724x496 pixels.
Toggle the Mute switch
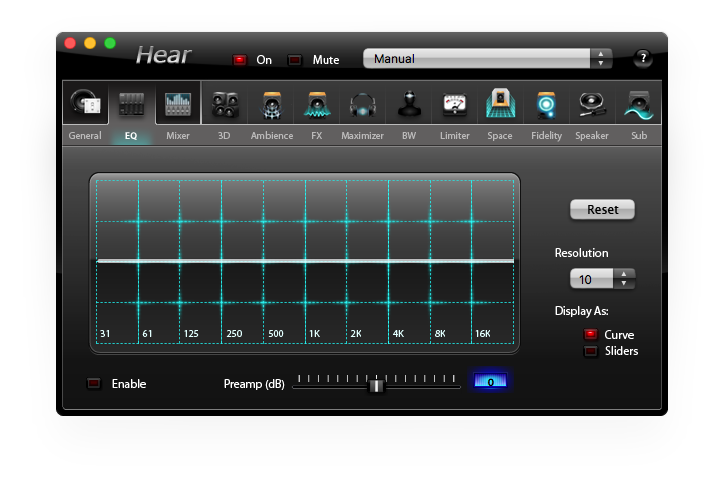(x=295, y=60)
